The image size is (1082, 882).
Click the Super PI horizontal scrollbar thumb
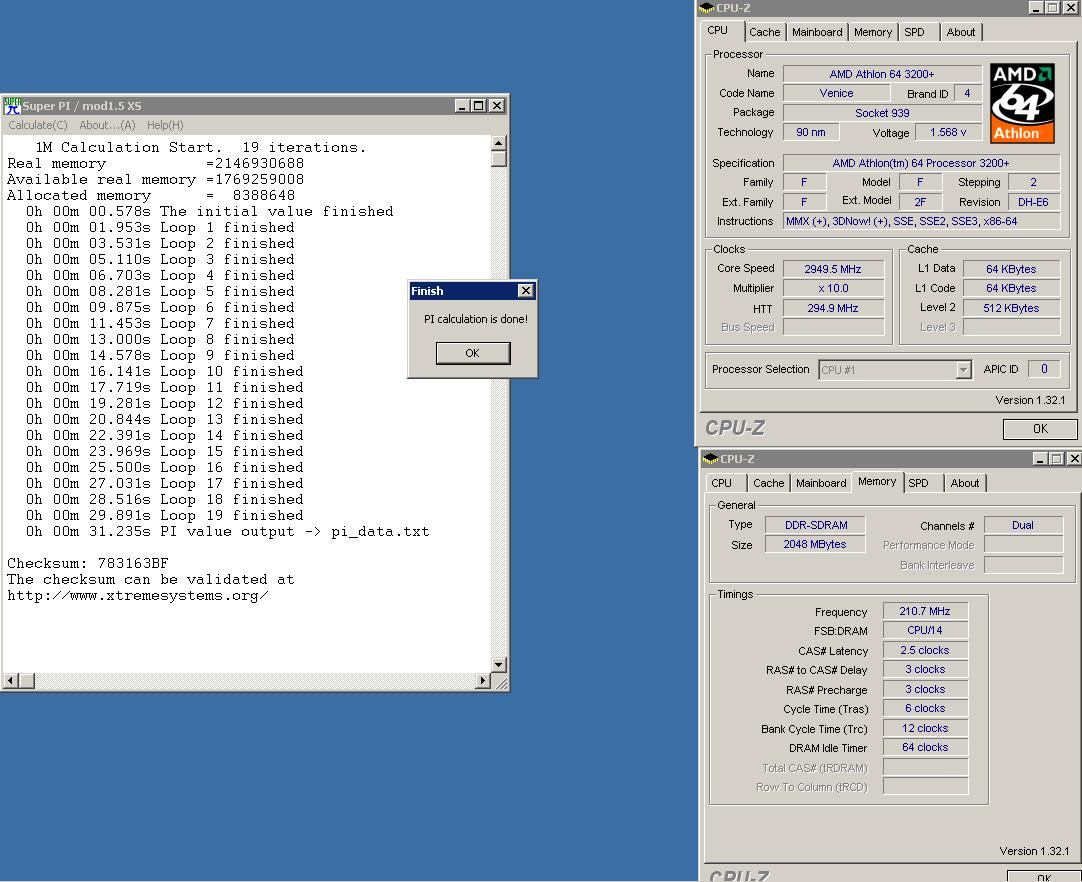26,680
